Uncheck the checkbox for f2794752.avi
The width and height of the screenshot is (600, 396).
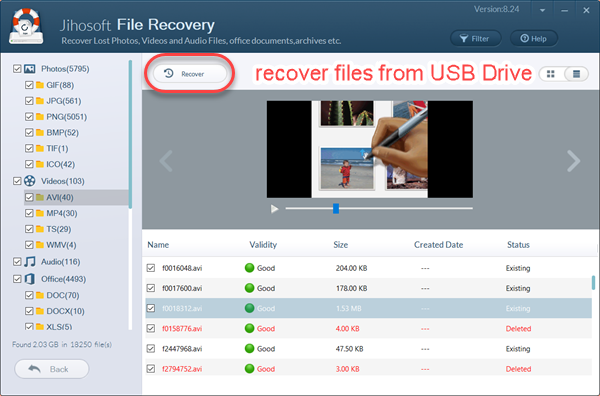tap(151, 369)
